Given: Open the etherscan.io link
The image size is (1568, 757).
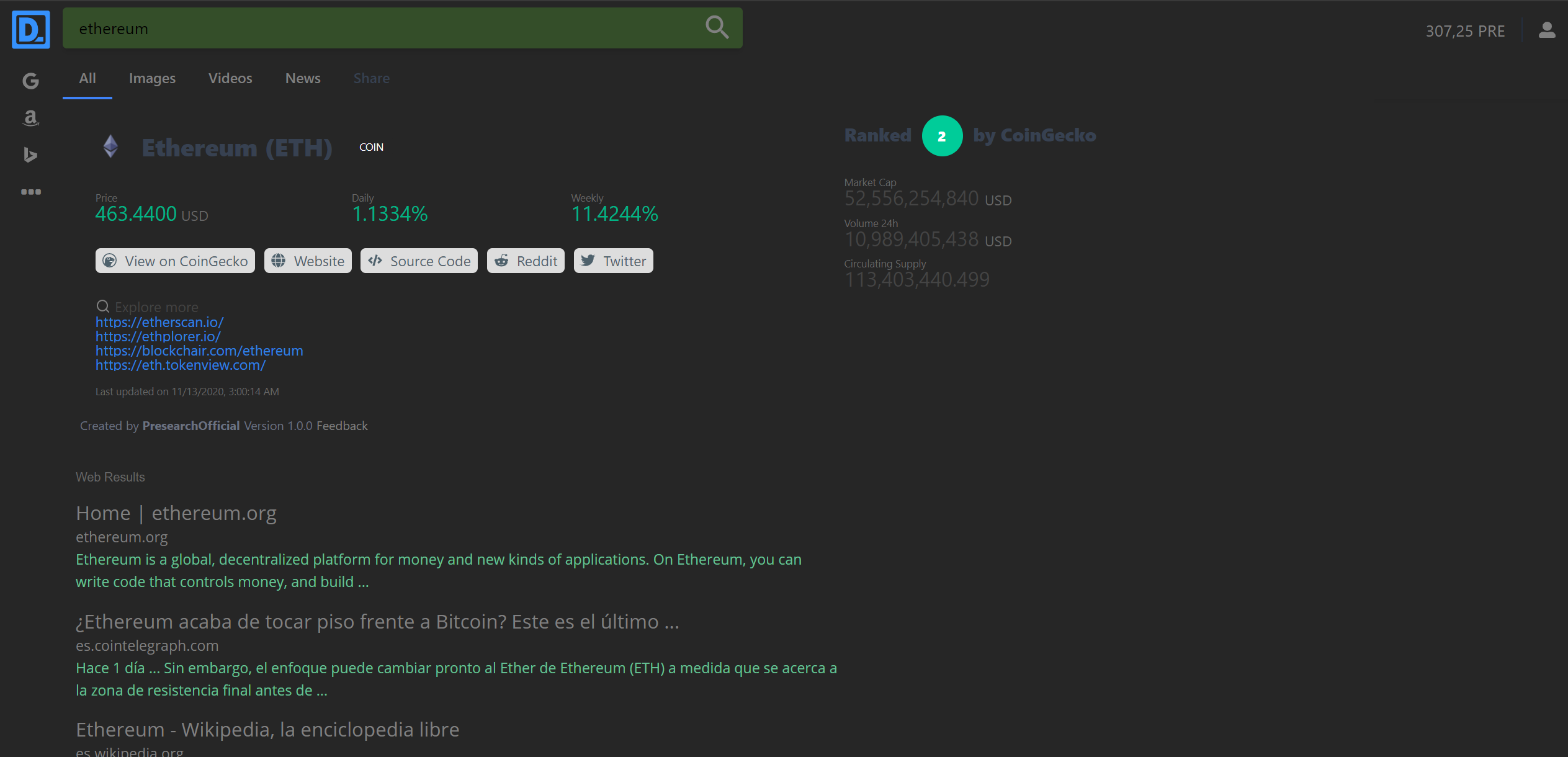Looking at the screenshot, I should pyautogui.click(x=159, y=322).
